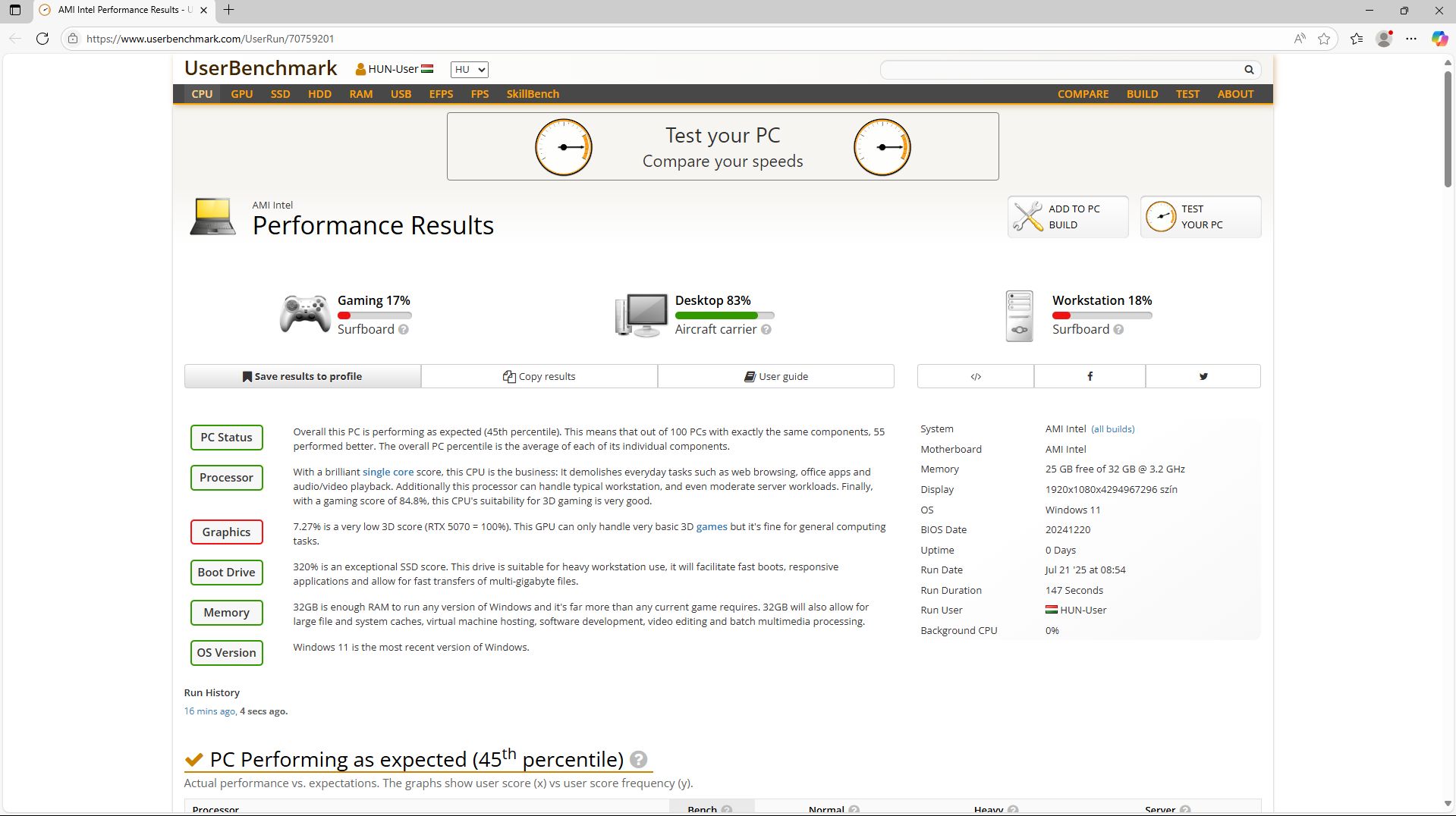Open HUN-User profile link in header
Image resolution: width=1456 pixels, height=816 pixels.
coord(394,69)
